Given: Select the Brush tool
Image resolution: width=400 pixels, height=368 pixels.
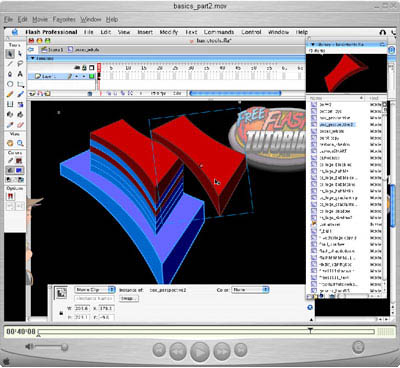Looking at the screenshot, I should 20,94.
